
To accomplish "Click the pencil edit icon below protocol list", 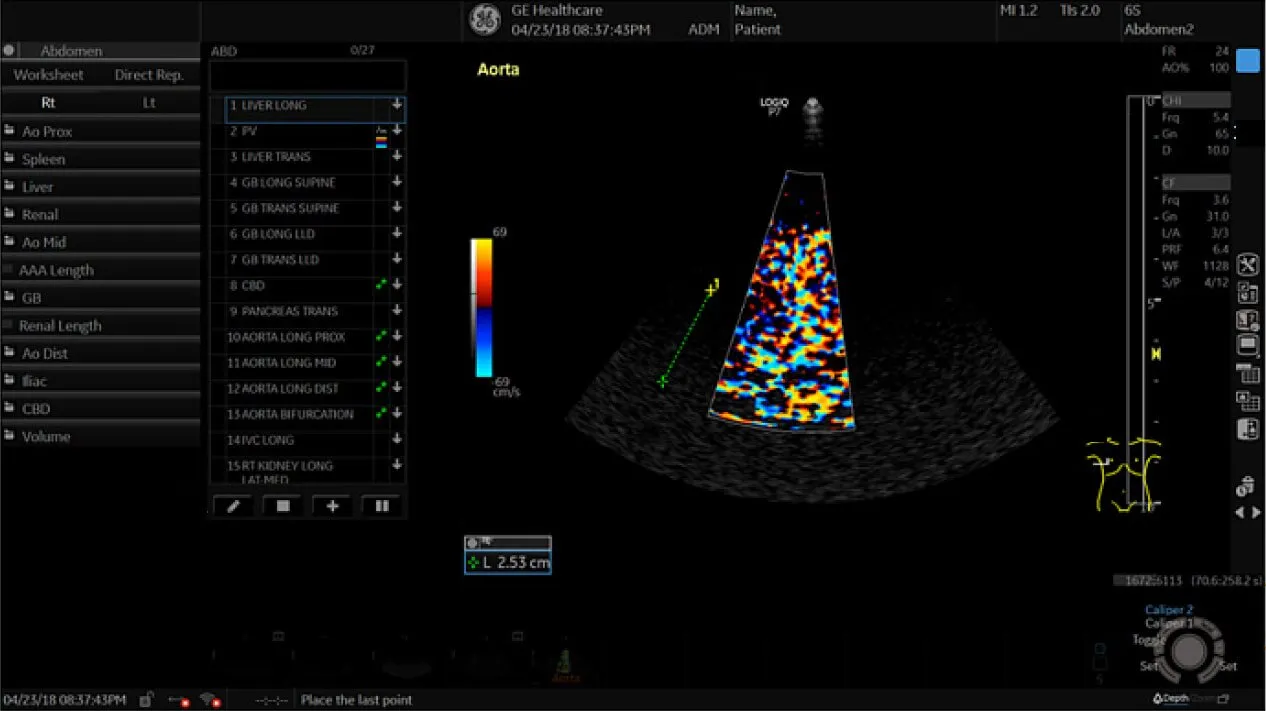I will [233, 506].
